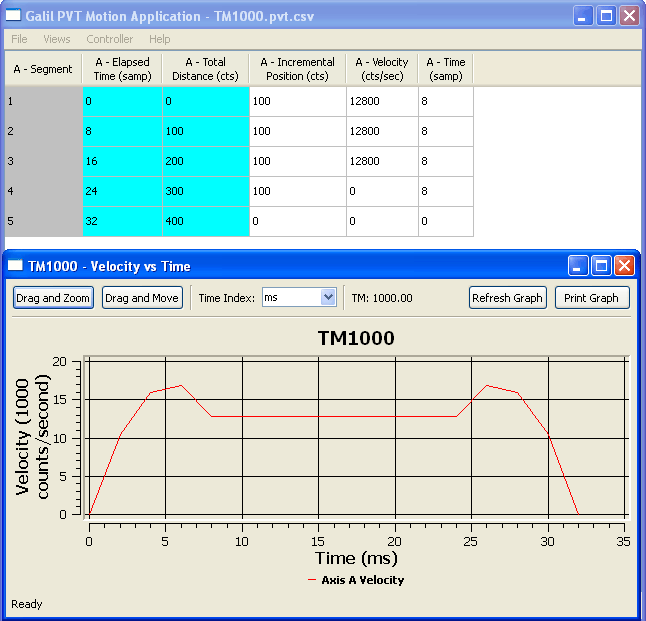Open the File menu

[x=19, y=39]
